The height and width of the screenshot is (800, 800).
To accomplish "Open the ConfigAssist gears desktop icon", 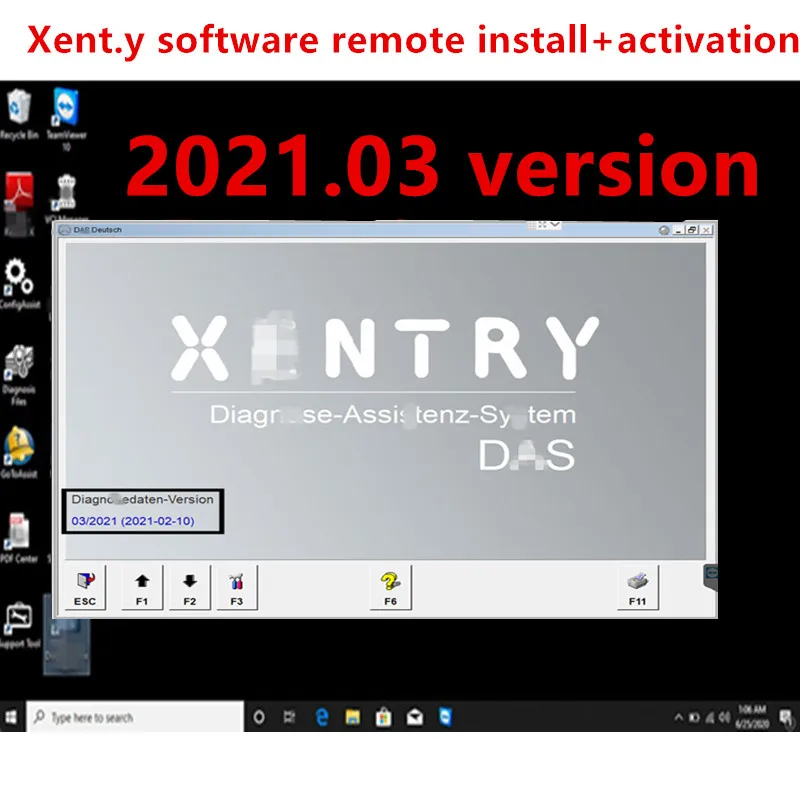I will (x=19, y=284).
